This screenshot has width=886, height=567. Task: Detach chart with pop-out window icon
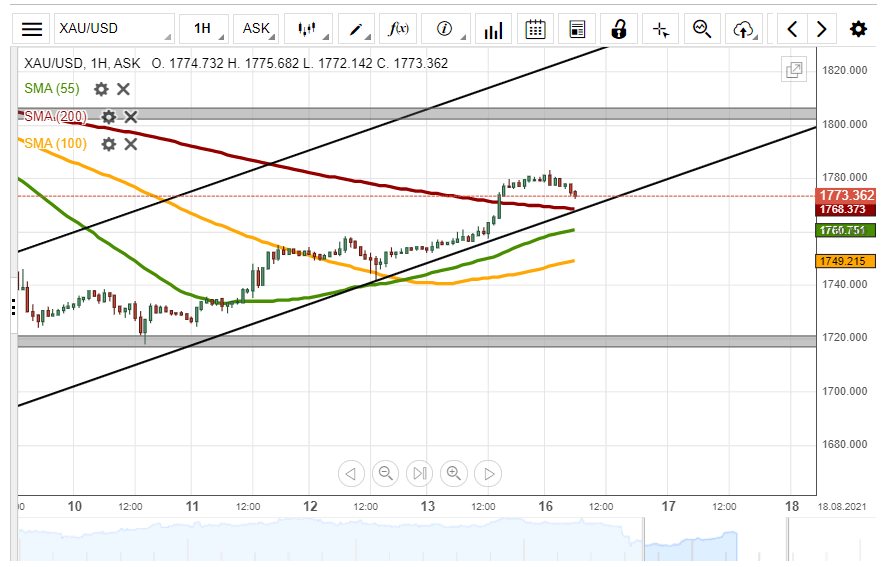click(794, 70)
